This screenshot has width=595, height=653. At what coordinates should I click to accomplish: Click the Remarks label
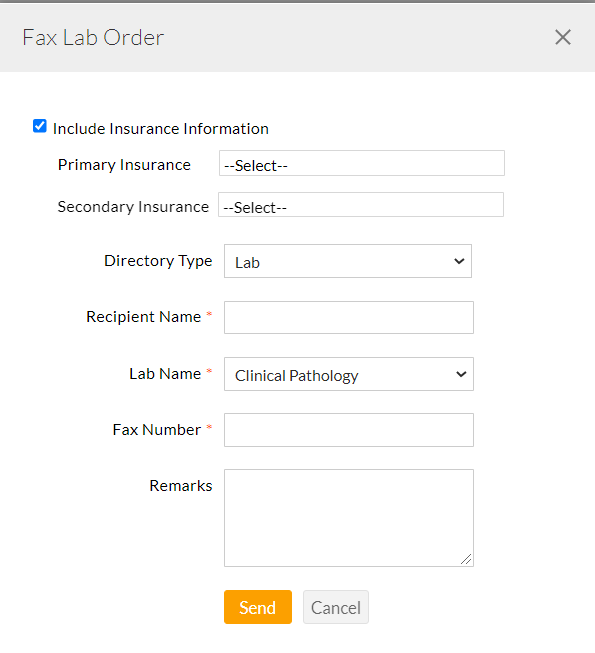[x=181, y=486]
